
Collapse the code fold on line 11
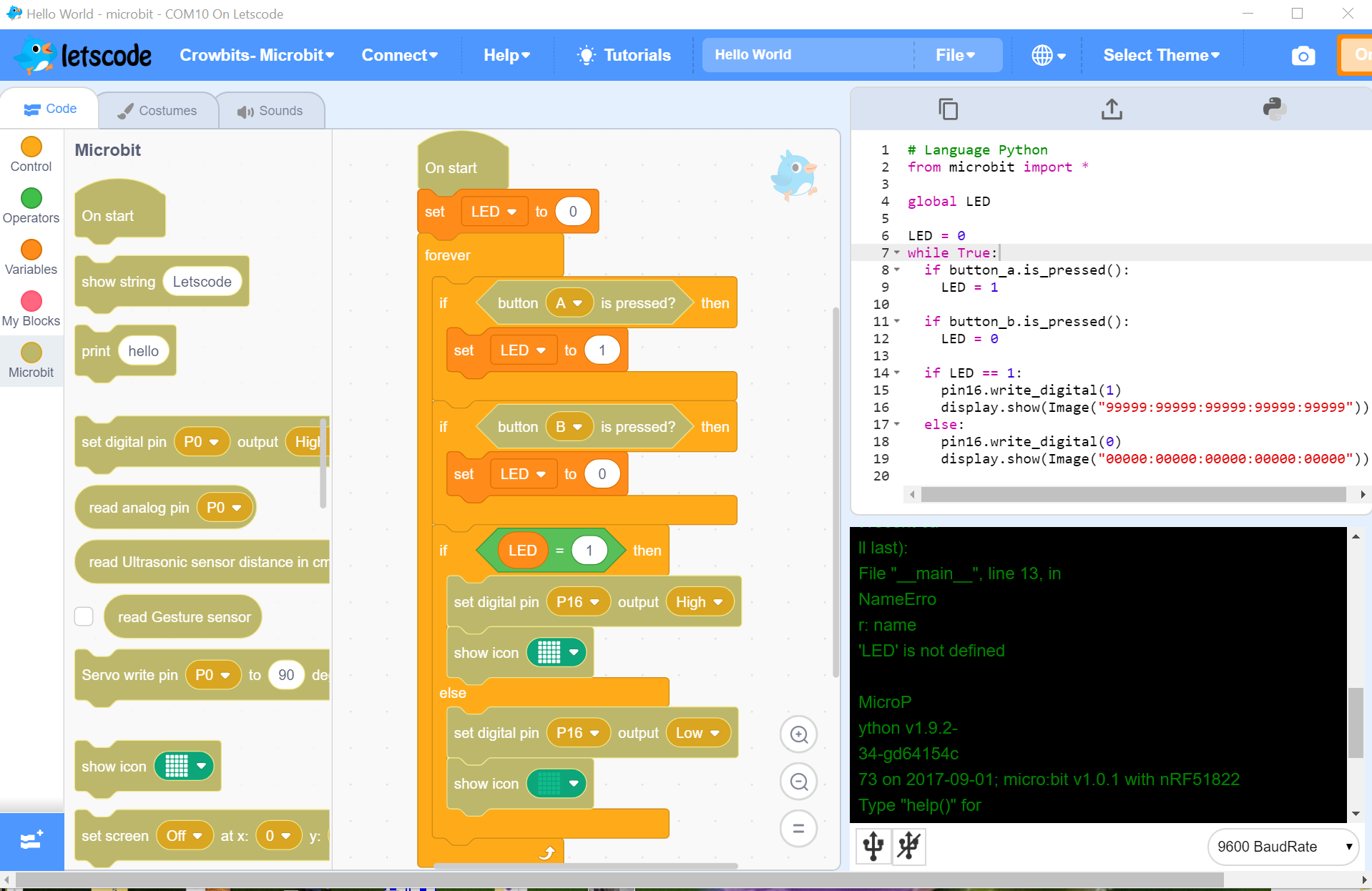(897, 321)
